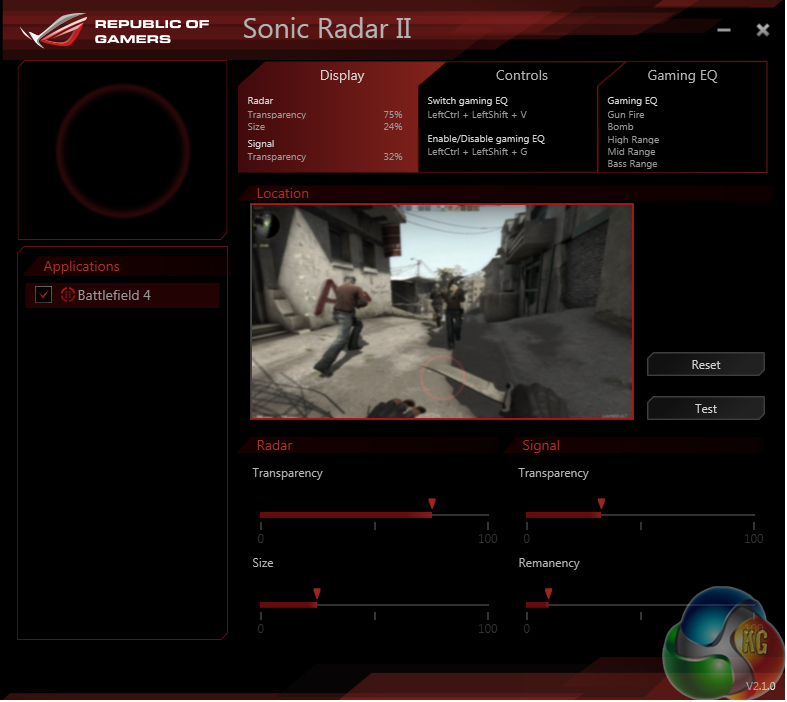Click the Radar Size slider handle
This screenshot has height=702, width=787.
click(x=316, y=595)
